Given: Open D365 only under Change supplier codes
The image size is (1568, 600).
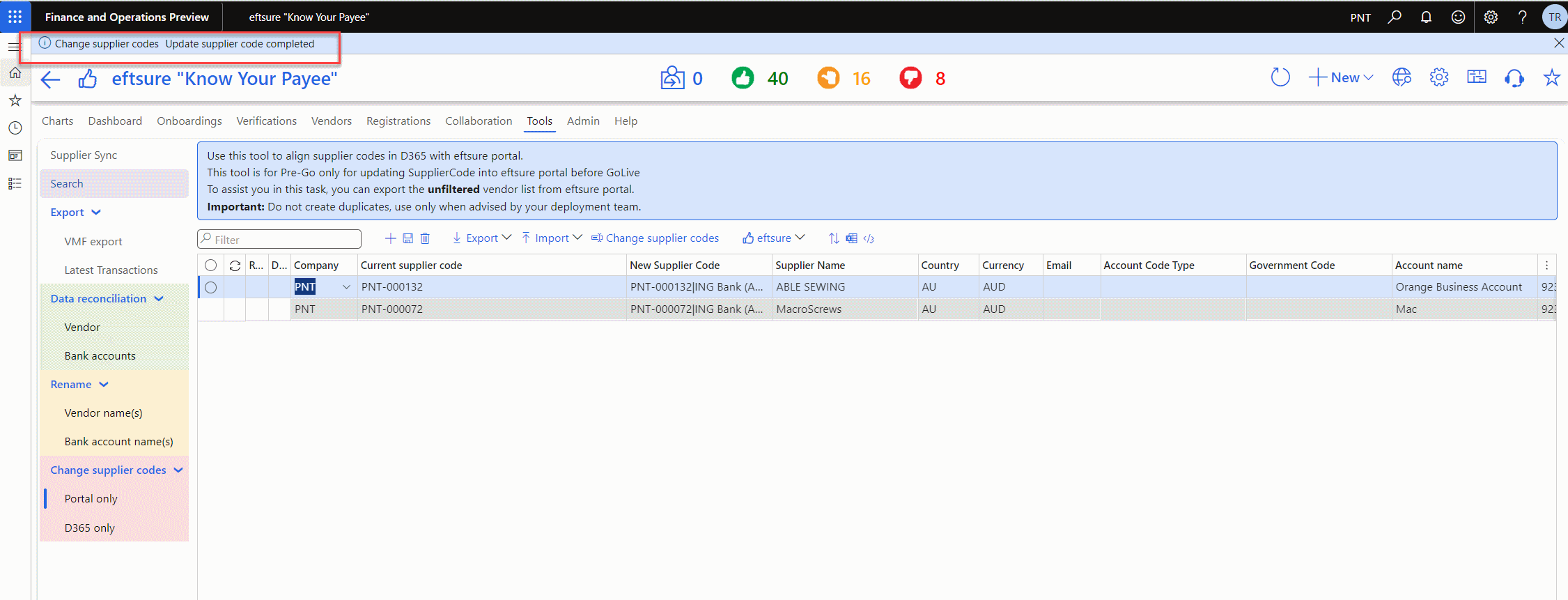Looking at the screenshot, I should pyautogui.click(x=90, y=528).
